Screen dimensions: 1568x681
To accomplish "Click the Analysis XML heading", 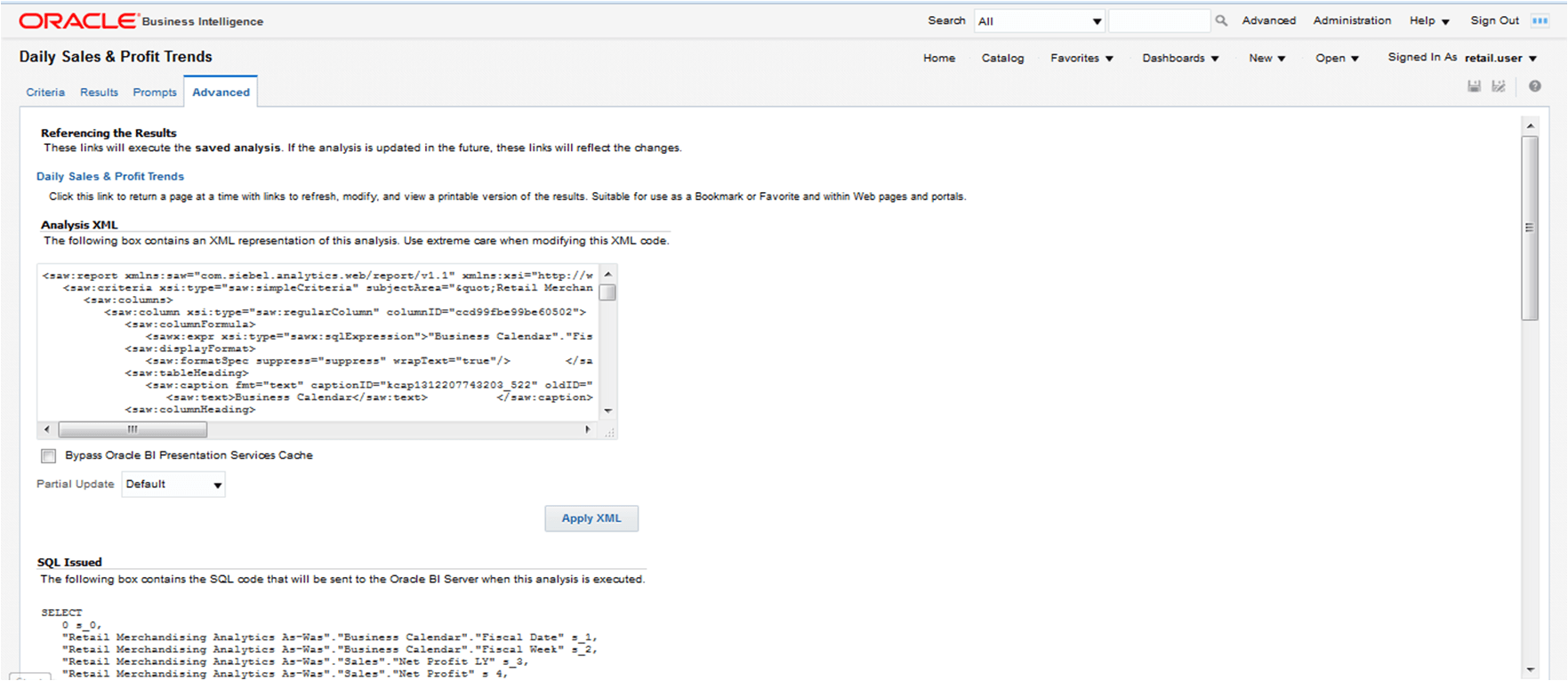I will pyautogui.click(x=79, y=225).
